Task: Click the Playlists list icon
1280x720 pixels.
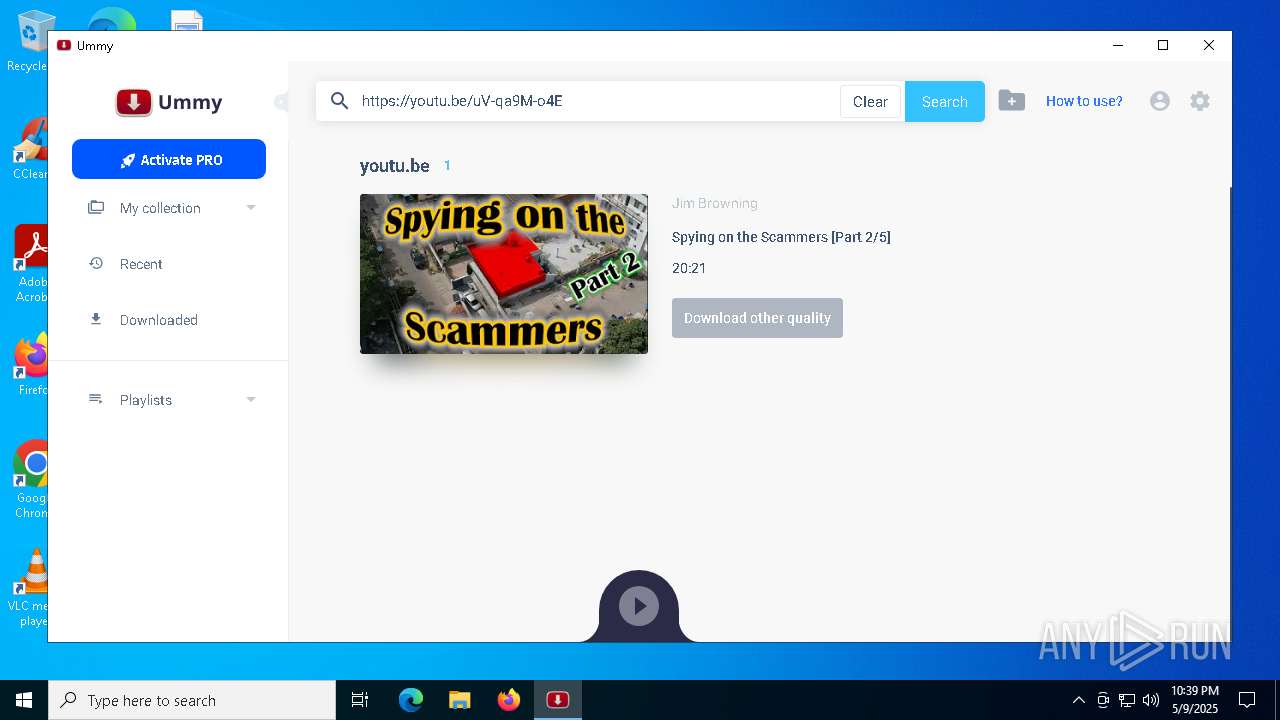Action: [96, 399]
